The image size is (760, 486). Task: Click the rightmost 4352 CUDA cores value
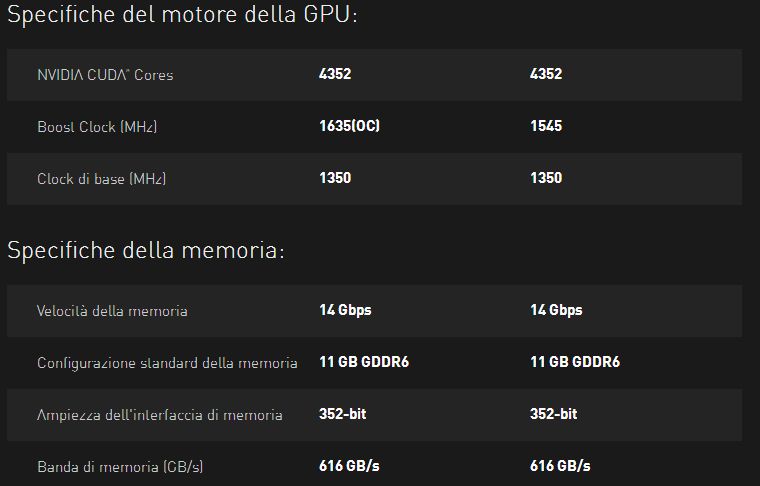pos(546,74)
